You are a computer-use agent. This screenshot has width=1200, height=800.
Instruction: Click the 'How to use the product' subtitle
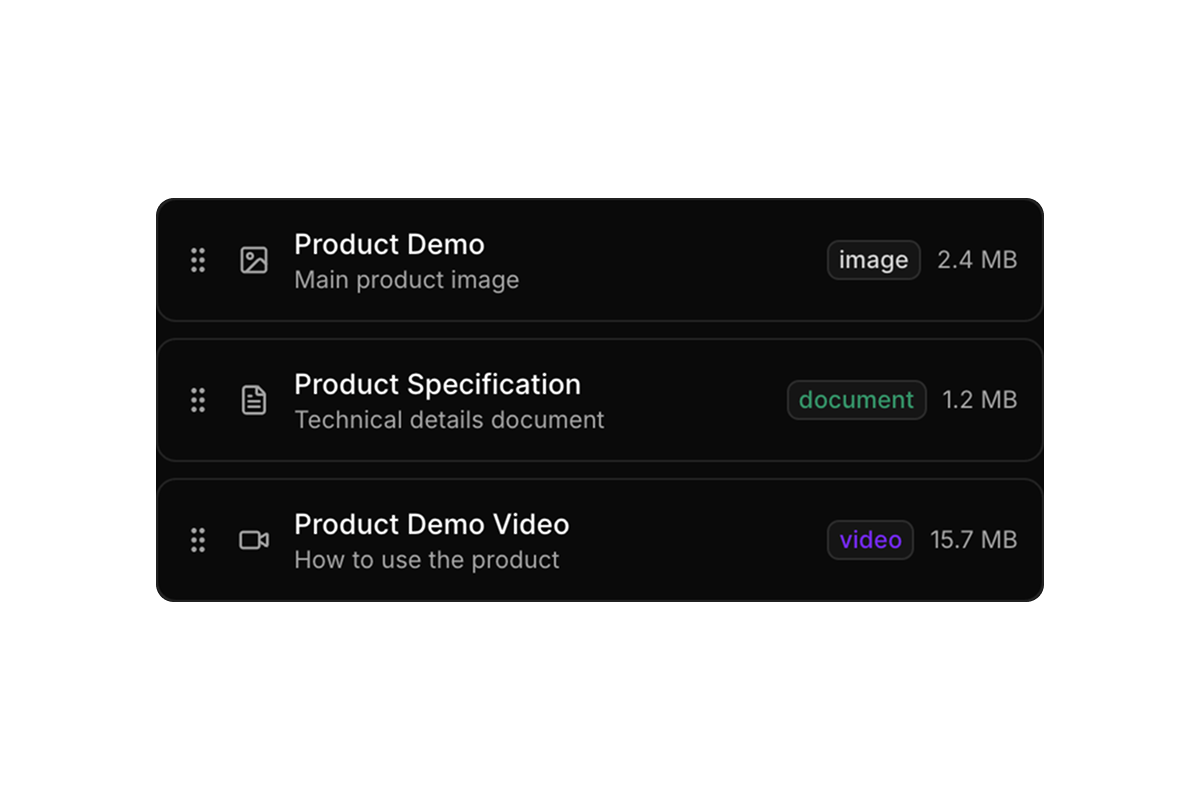pyautogui.click(x=426, y=560)
